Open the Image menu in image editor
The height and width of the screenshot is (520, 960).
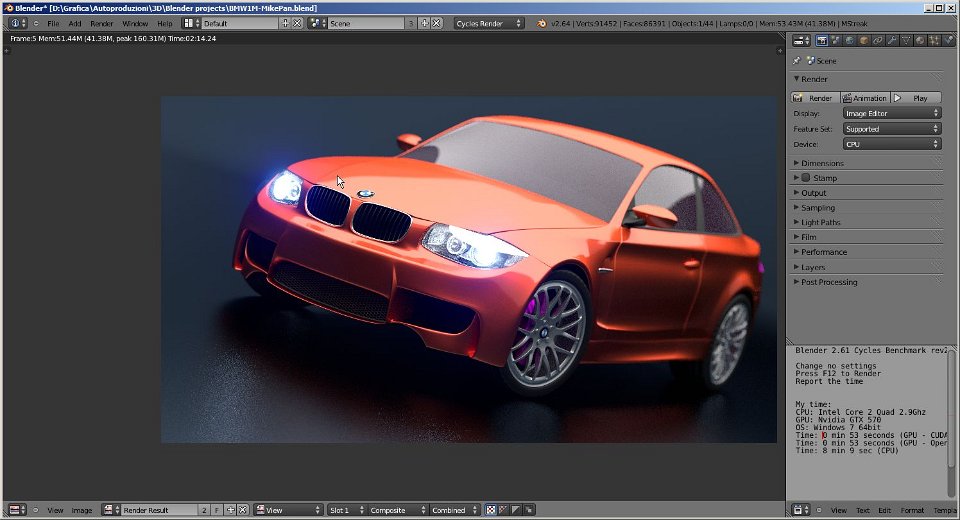(x=81, y=510)
